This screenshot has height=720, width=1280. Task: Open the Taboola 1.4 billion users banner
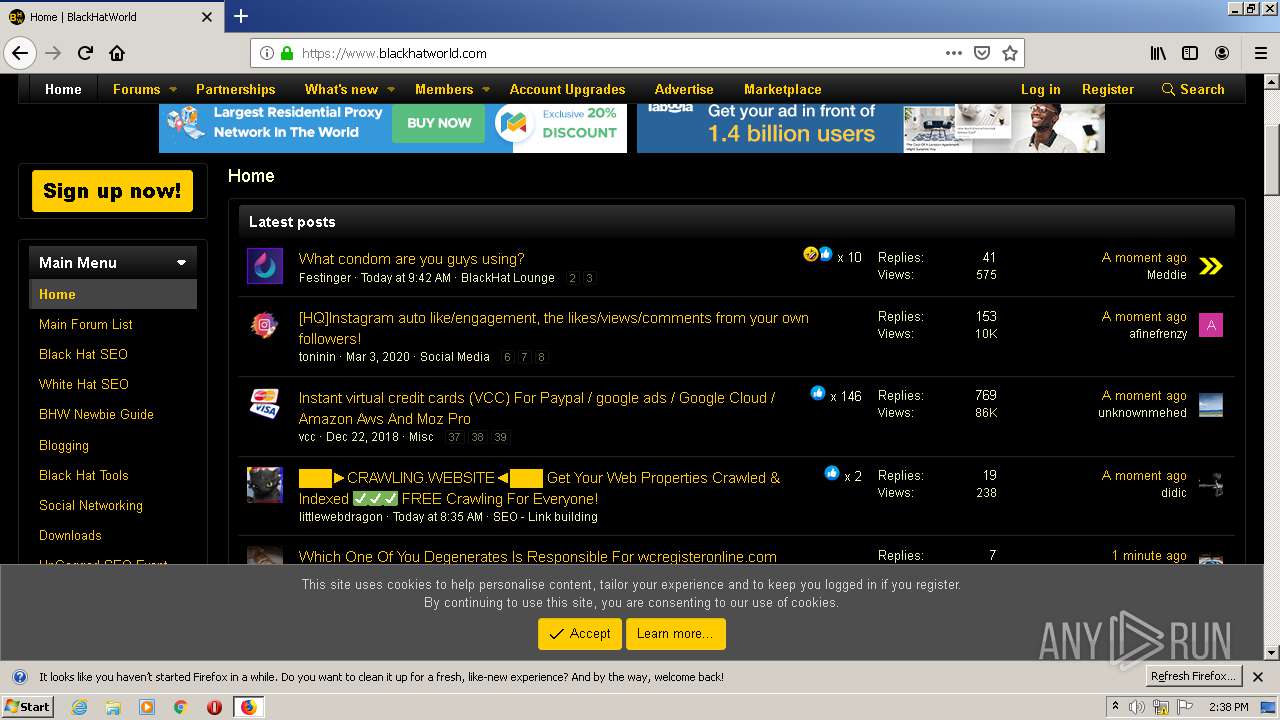tap(871, 128)
